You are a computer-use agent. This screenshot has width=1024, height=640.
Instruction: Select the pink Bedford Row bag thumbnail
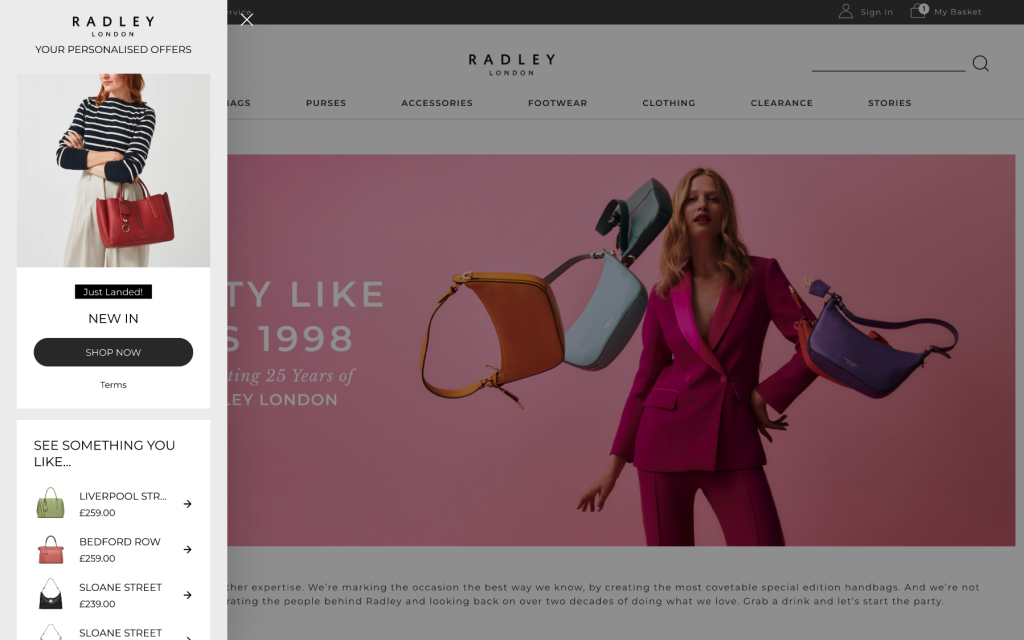[50, 549]
